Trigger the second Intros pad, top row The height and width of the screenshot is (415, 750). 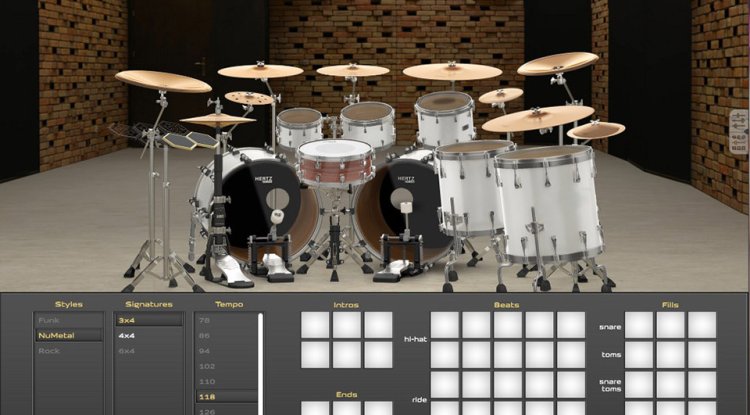point(347,325)
